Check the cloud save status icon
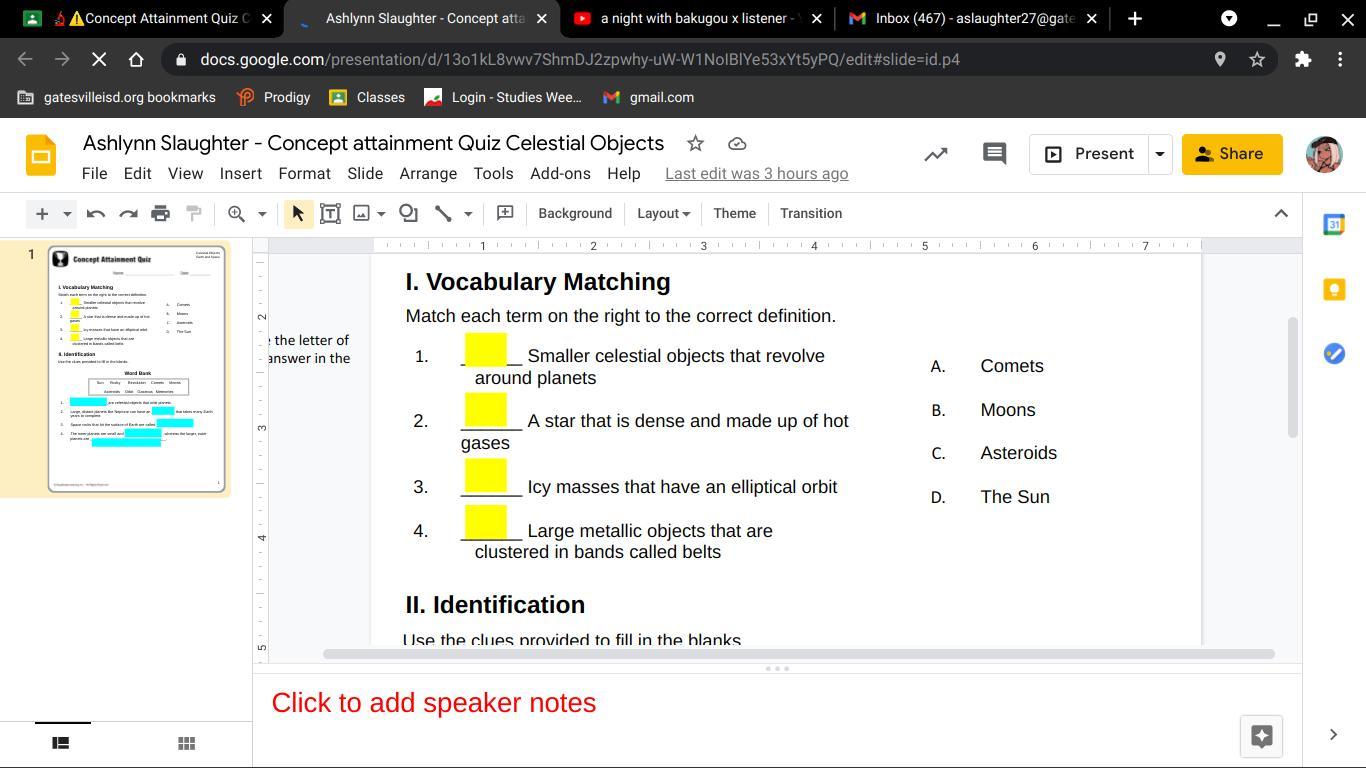1366x768 pixels. pyautogui.click(x=737, y=144)
